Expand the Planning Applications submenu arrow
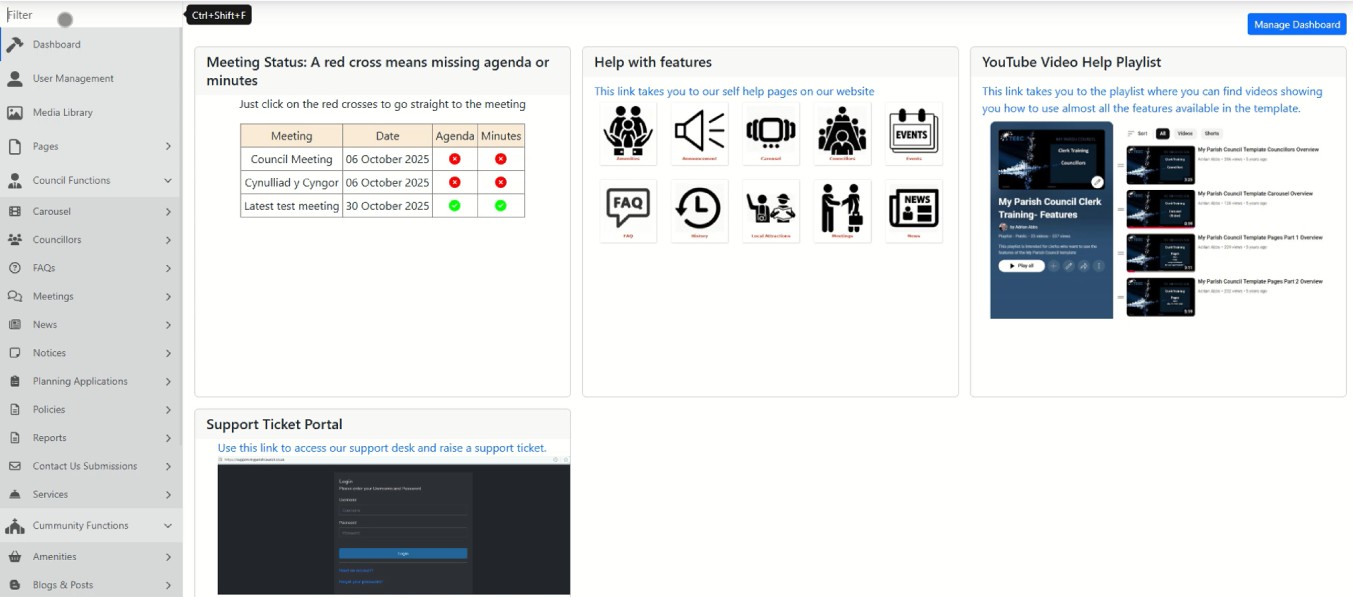The height and width of the screenshot is (597, 1353). (168, 382)
